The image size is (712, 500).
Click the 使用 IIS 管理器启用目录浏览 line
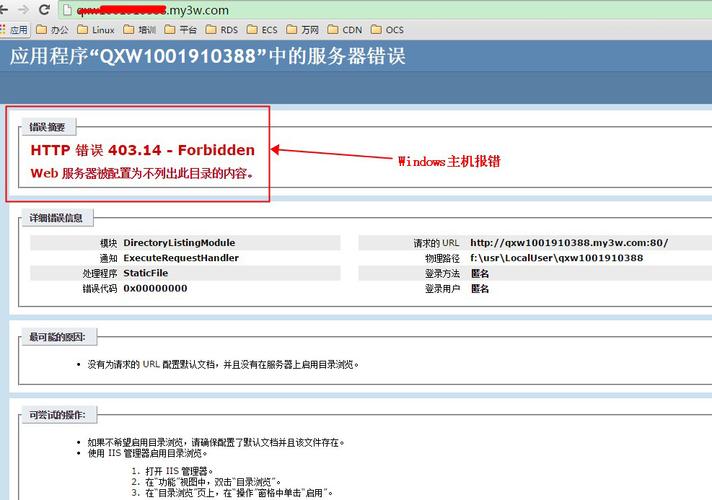pos(148,453)
